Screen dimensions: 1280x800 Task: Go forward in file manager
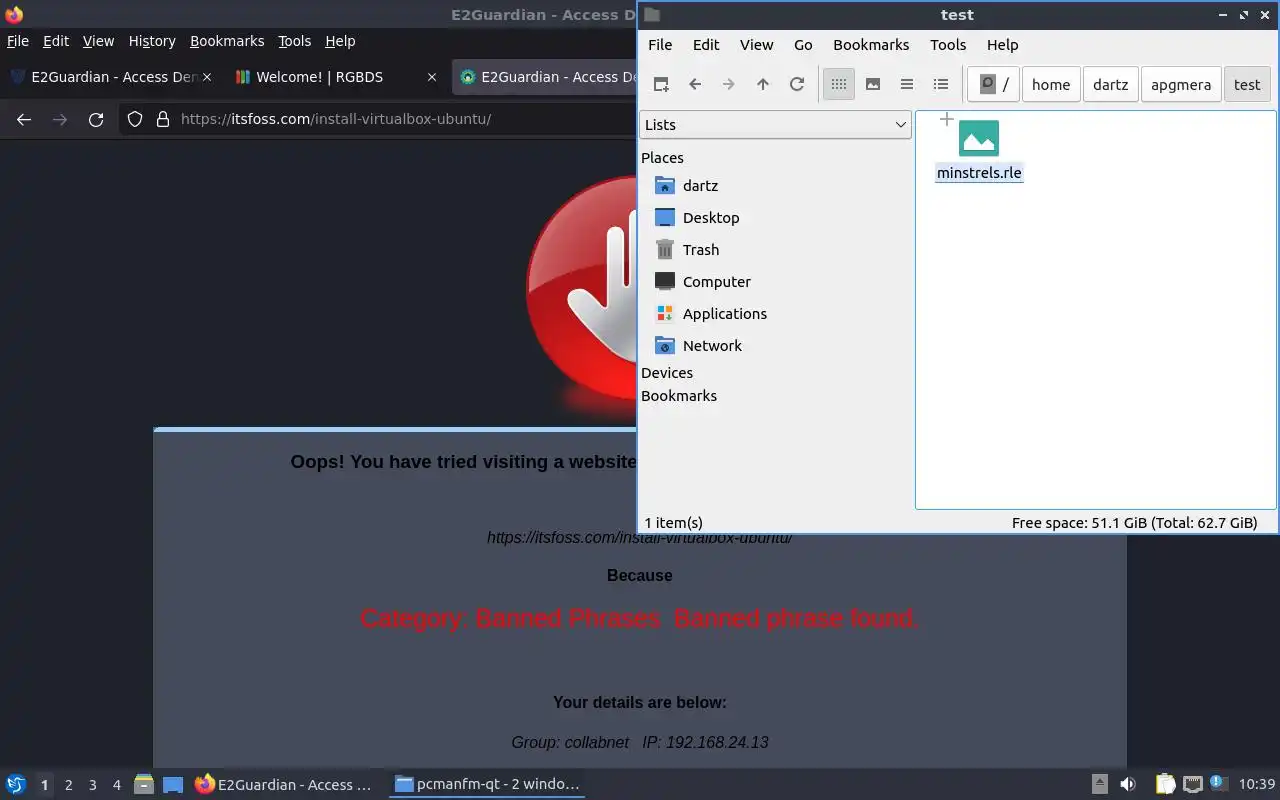point(729,85)
